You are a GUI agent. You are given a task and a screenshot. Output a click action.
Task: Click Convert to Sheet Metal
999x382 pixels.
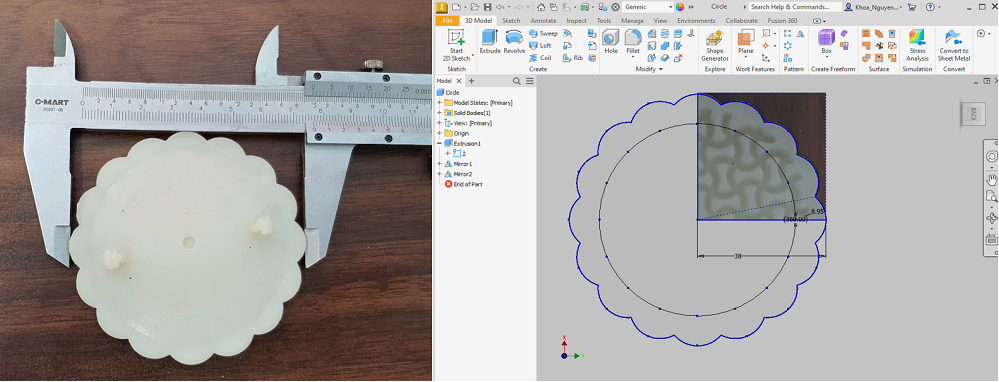(954, 45)
